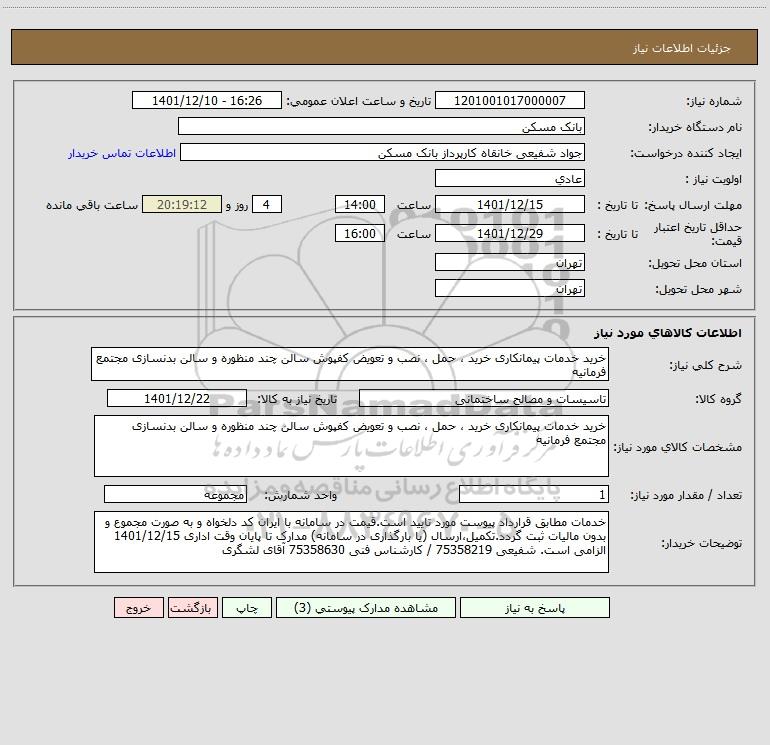
Task: Click the validity time field 16:00
Action: 359,233
